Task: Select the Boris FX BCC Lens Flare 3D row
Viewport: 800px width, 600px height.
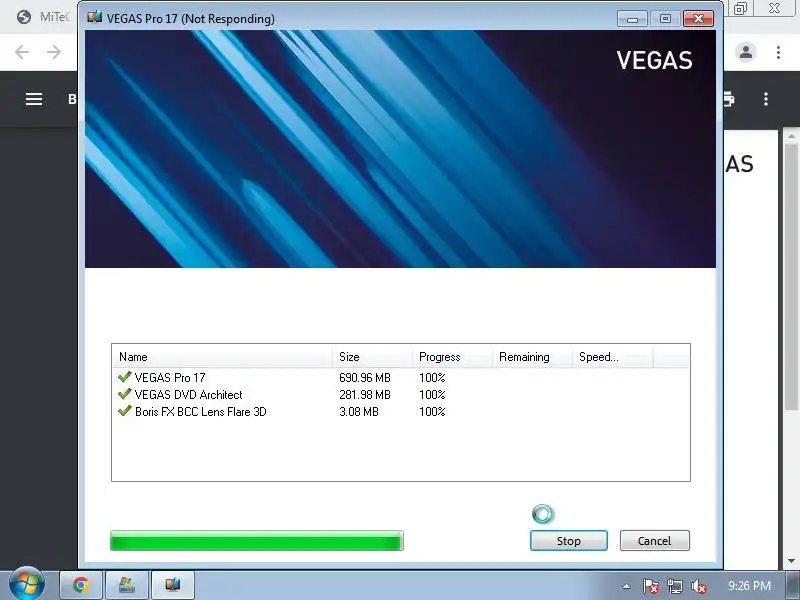Action: point(401,412)
